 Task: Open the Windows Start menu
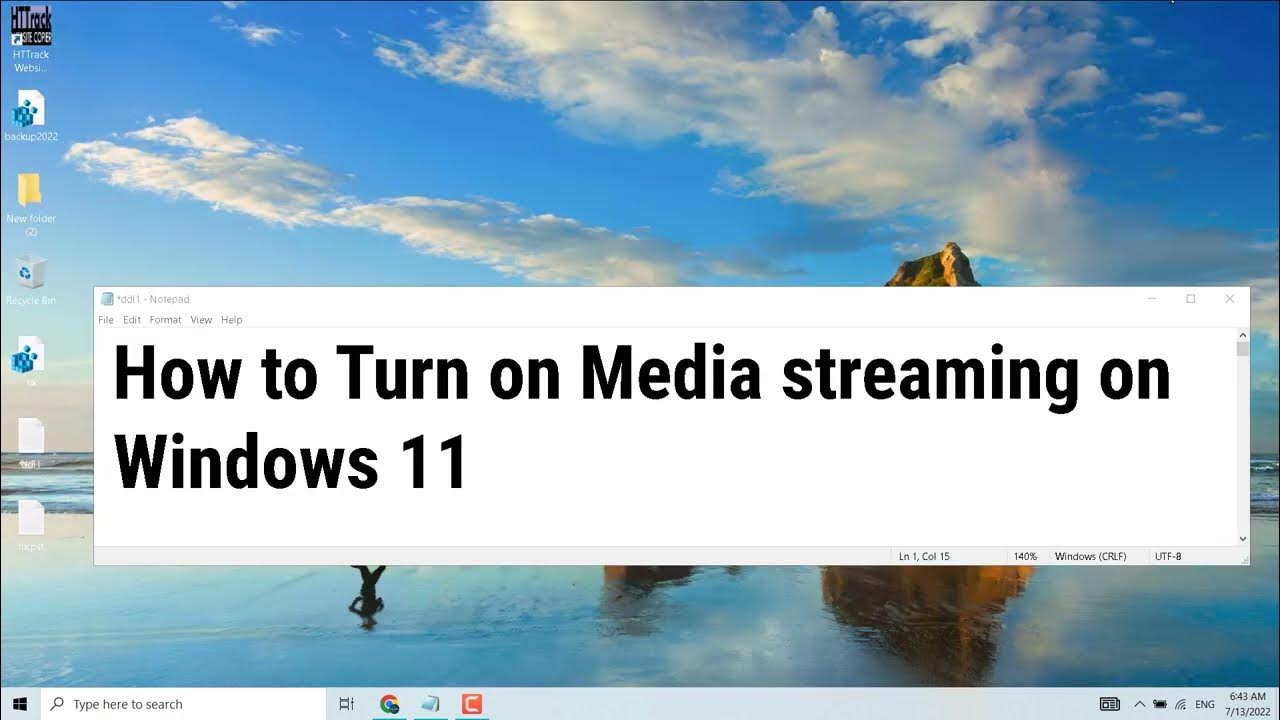tap(20, 704)
